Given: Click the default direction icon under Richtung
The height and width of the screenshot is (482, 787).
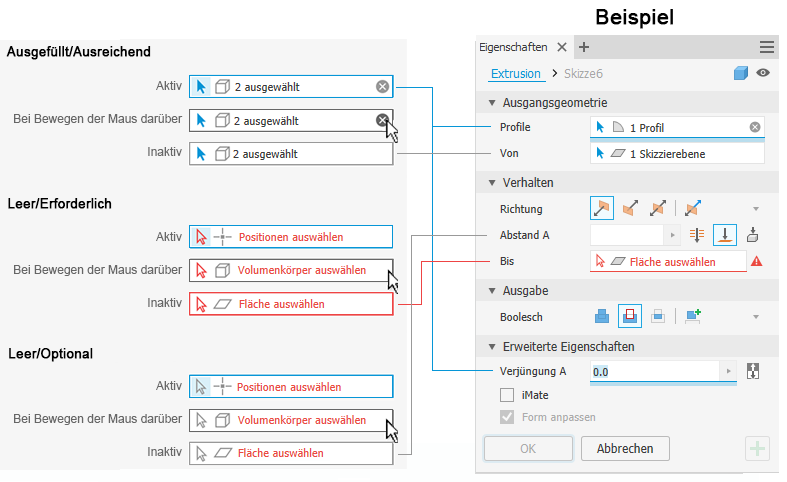Looking at the screenshot, I should point(601,209).
